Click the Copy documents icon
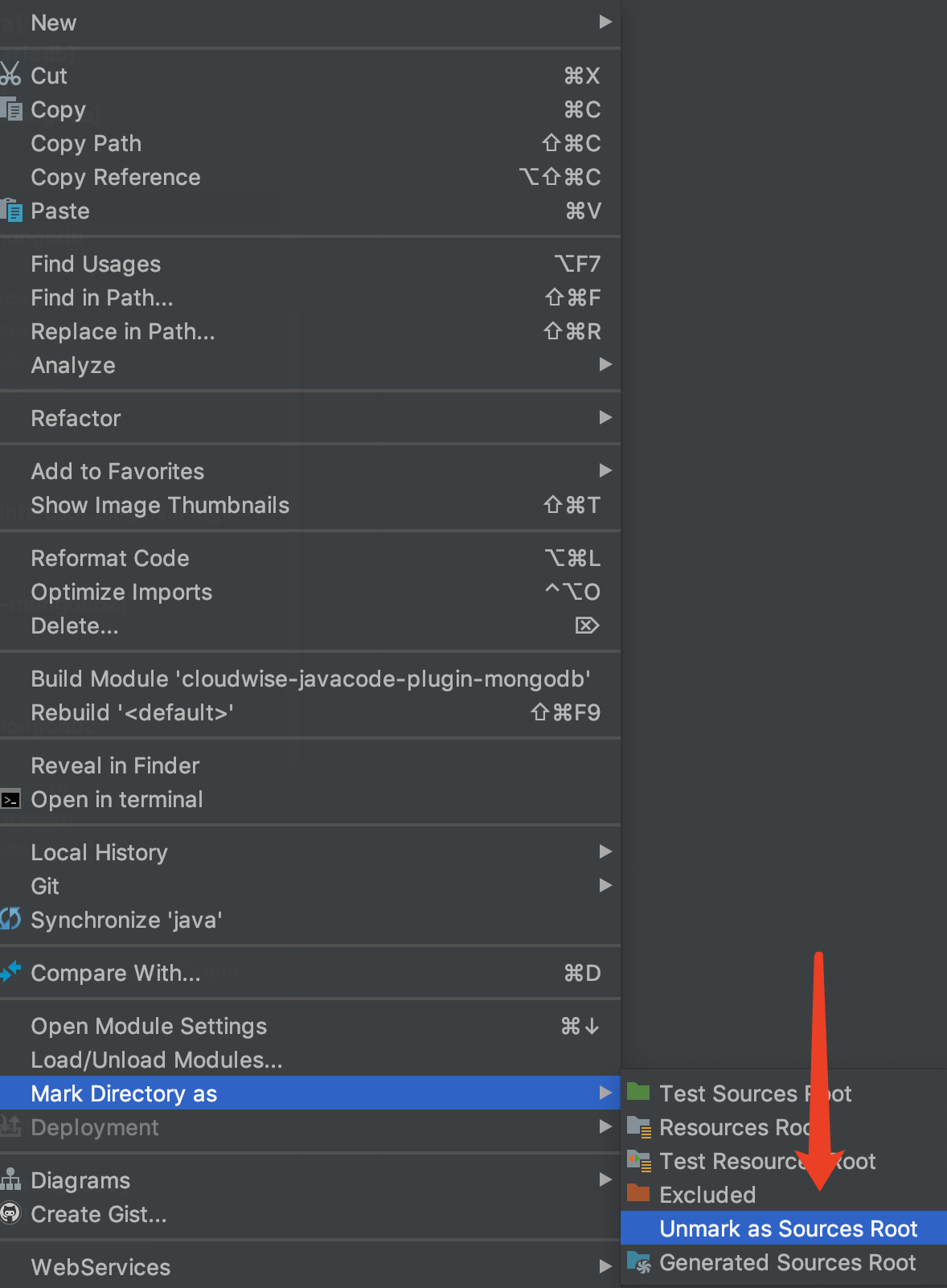The width and height of the screenshot is (947, 1288). pos(11,109)
